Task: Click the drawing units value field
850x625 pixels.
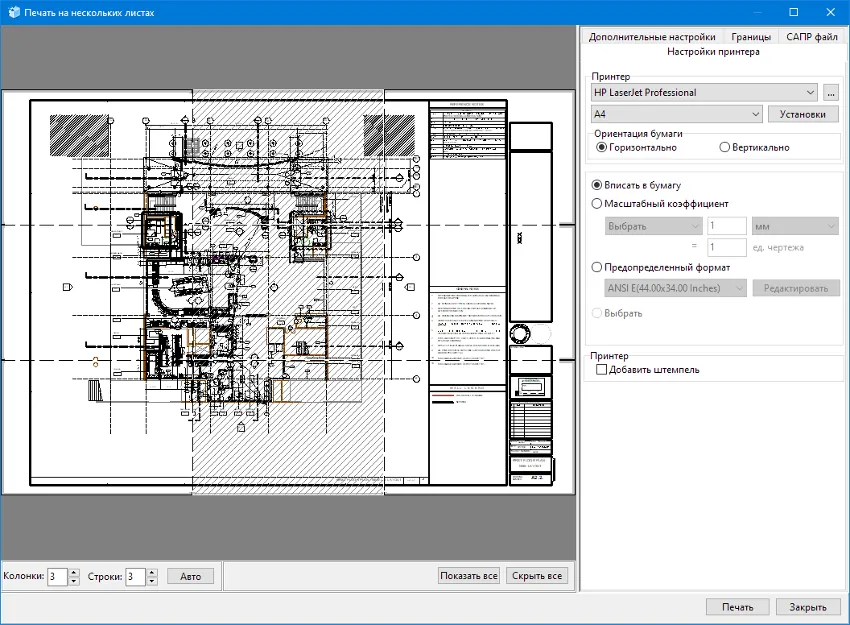Action: pos(727,247)
